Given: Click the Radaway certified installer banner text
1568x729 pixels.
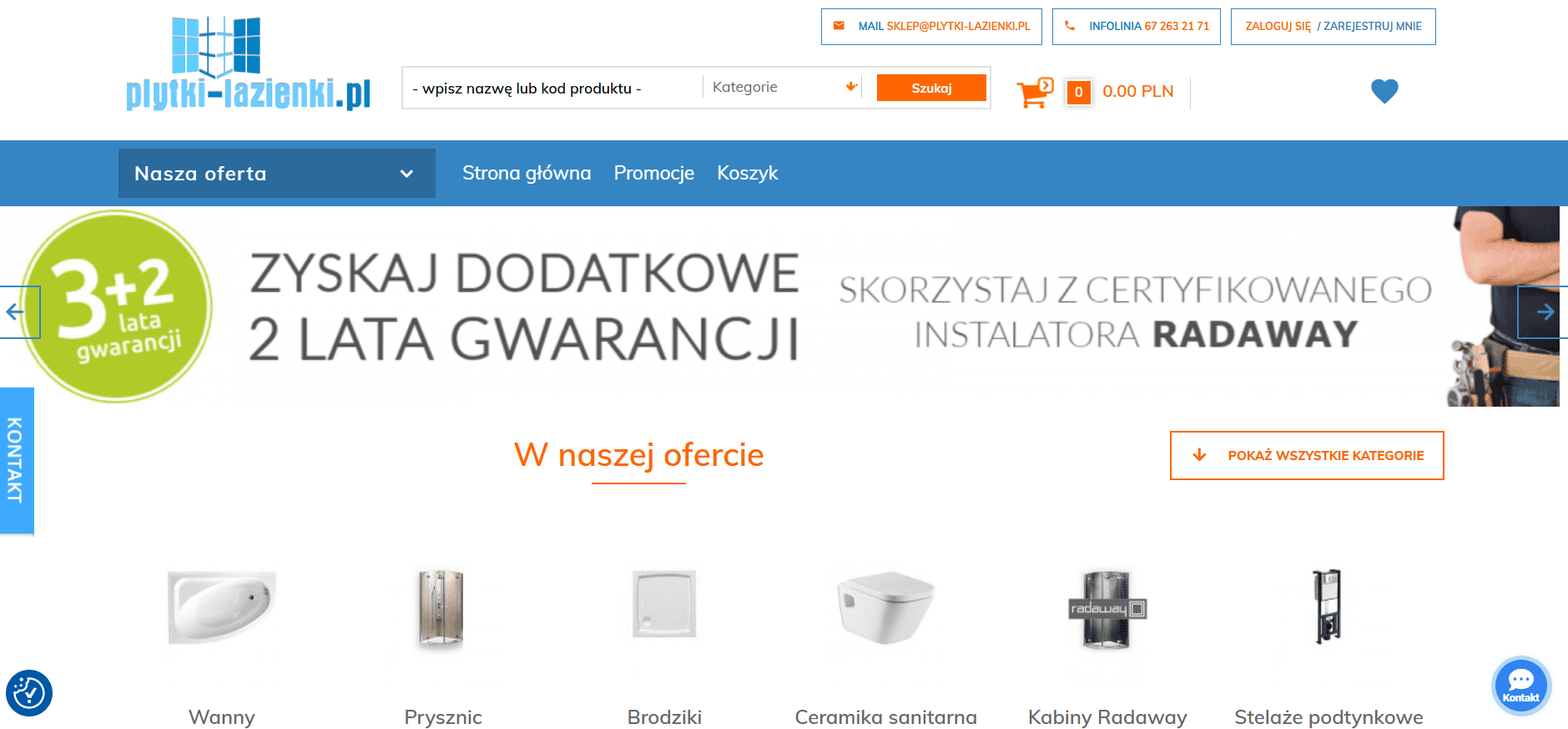Looking at the screenshot, I should click(1135, 312).
